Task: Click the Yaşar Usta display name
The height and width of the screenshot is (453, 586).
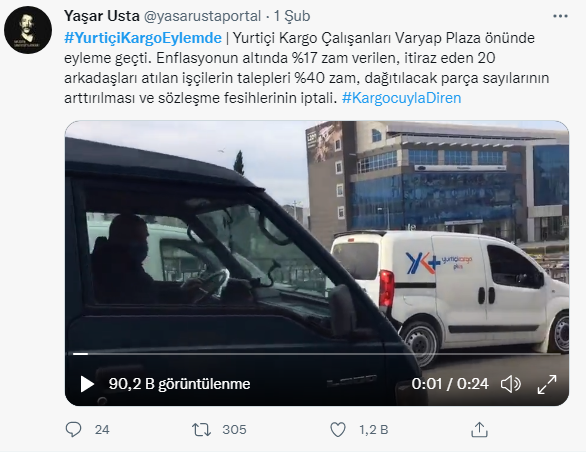Action: click(102, 16)
